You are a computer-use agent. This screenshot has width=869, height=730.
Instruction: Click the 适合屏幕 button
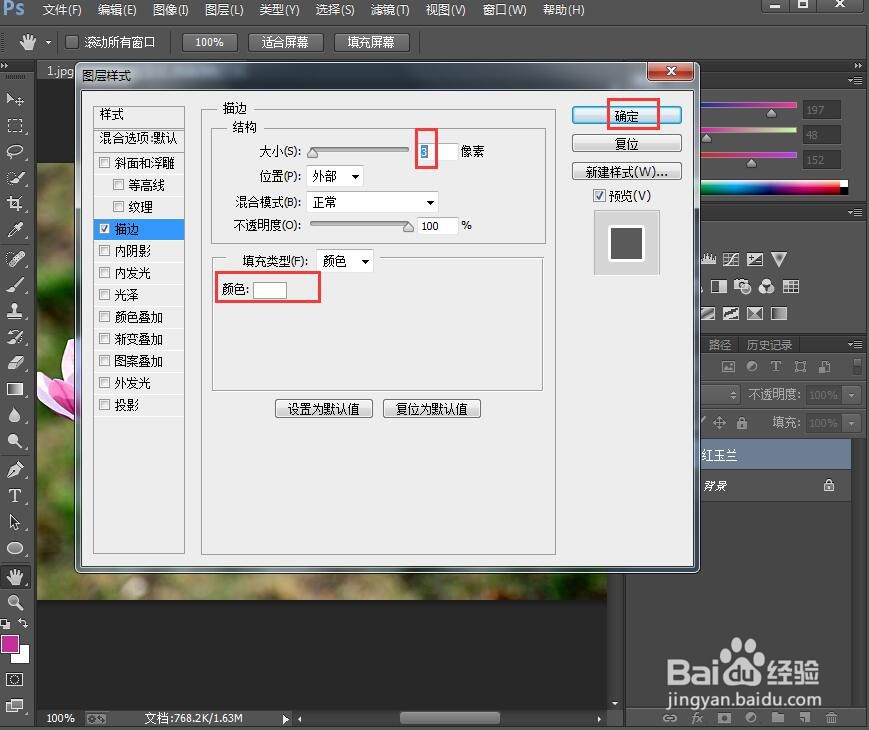pos(285,42)
